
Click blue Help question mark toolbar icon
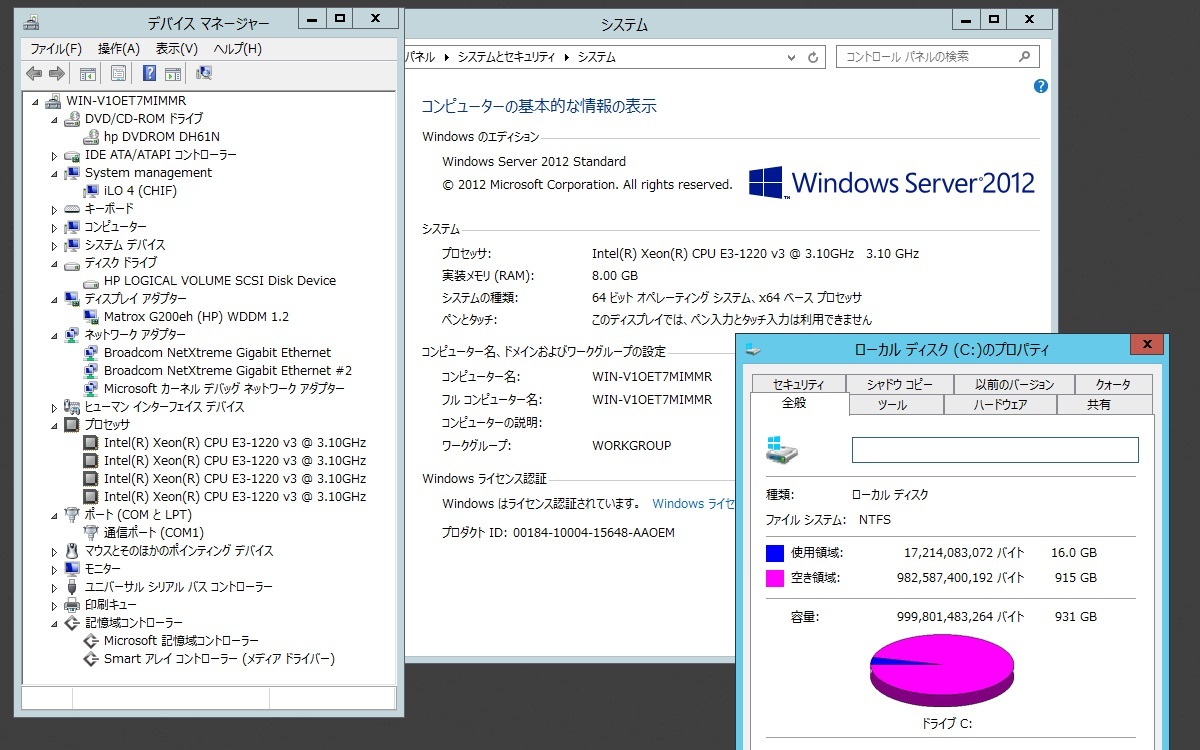pos(149,73)
